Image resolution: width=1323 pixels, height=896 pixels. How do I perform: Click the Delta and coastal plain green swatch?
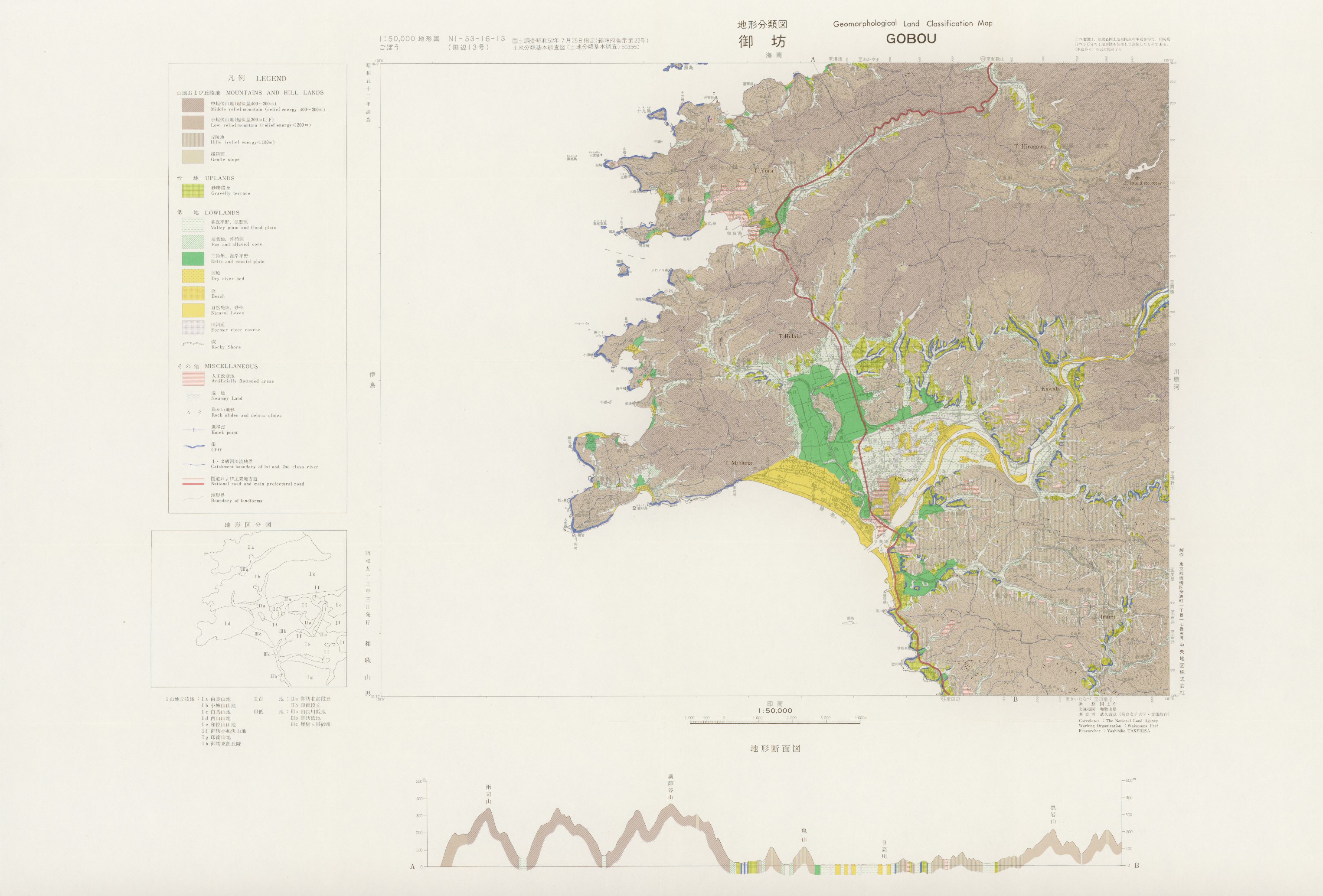[x=193, y=258]
